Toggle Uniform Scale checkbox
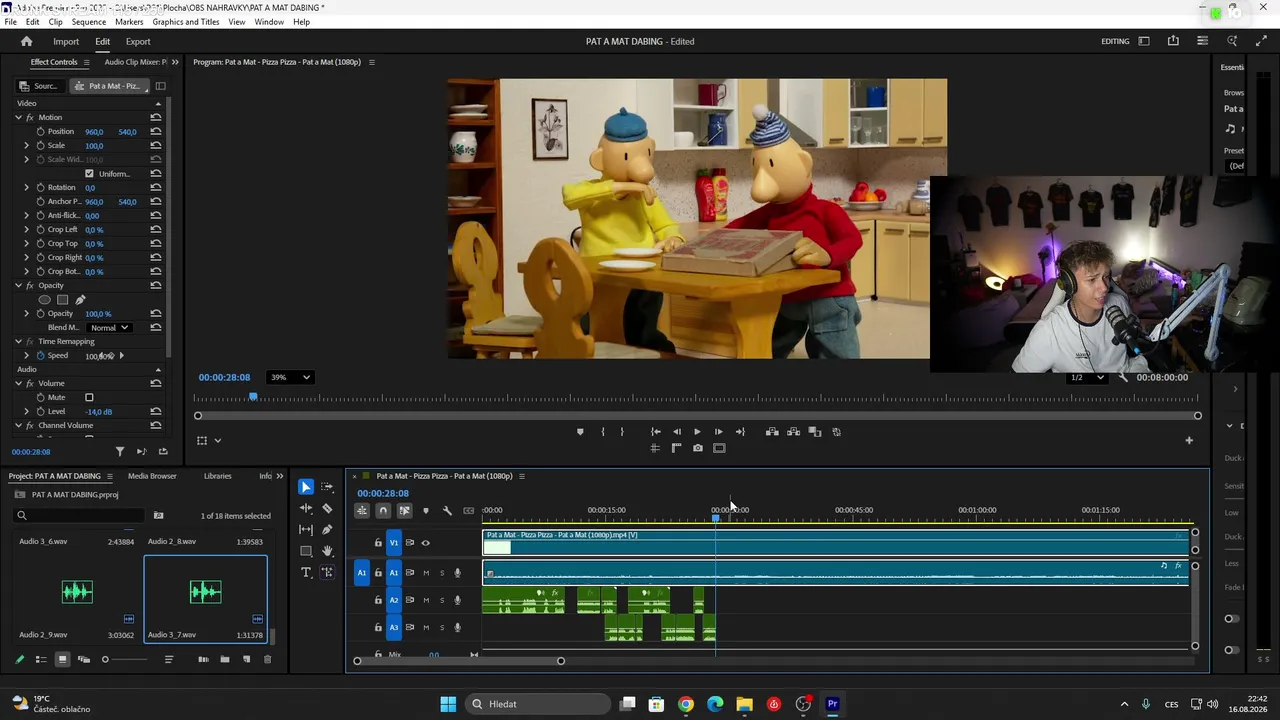This screenshot has width=1280, height=720. [89, 174]
